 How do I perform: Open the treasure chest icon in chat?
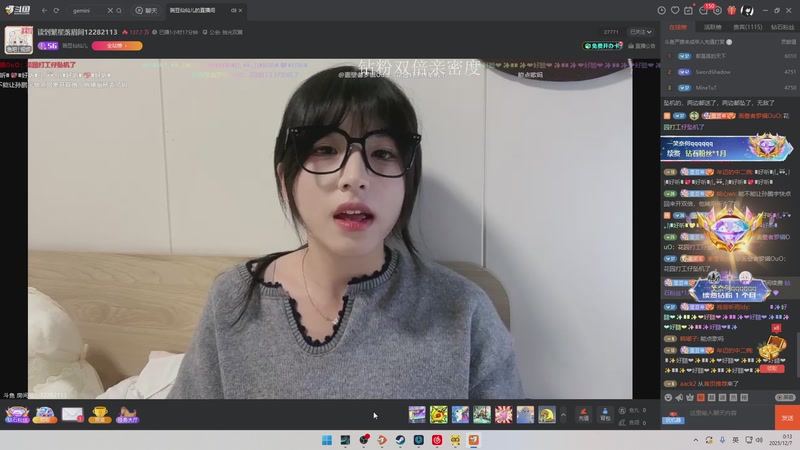tap(772, 349)
